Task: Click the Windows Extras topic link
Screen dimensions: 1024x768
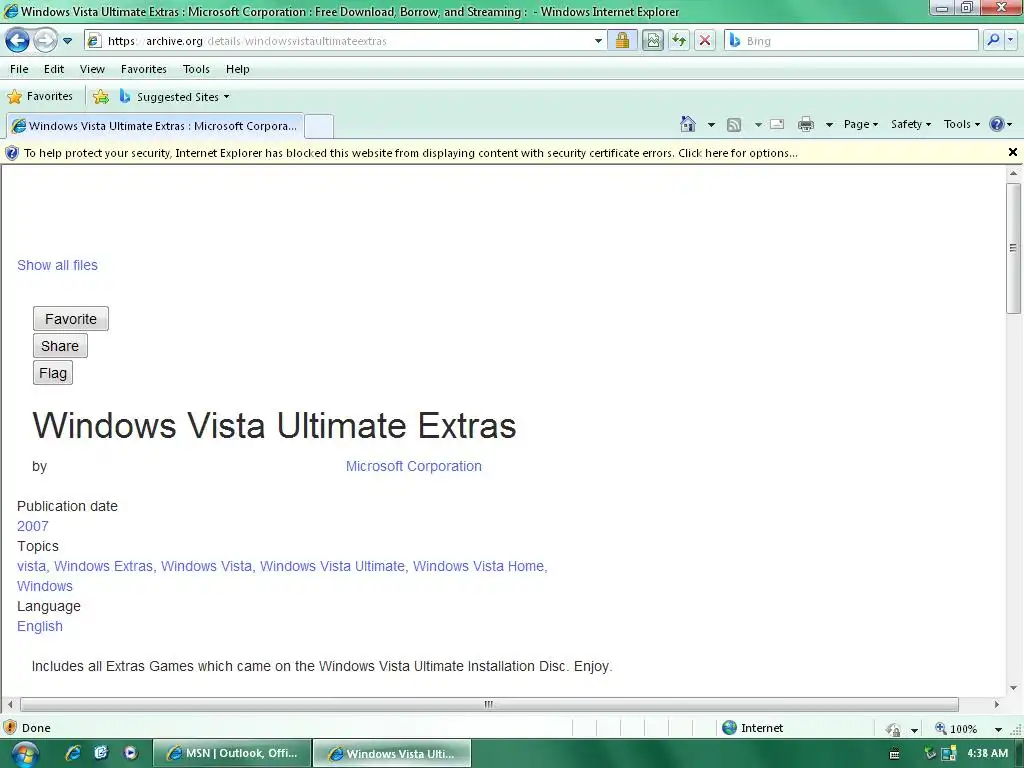Action: click(103, 566)
